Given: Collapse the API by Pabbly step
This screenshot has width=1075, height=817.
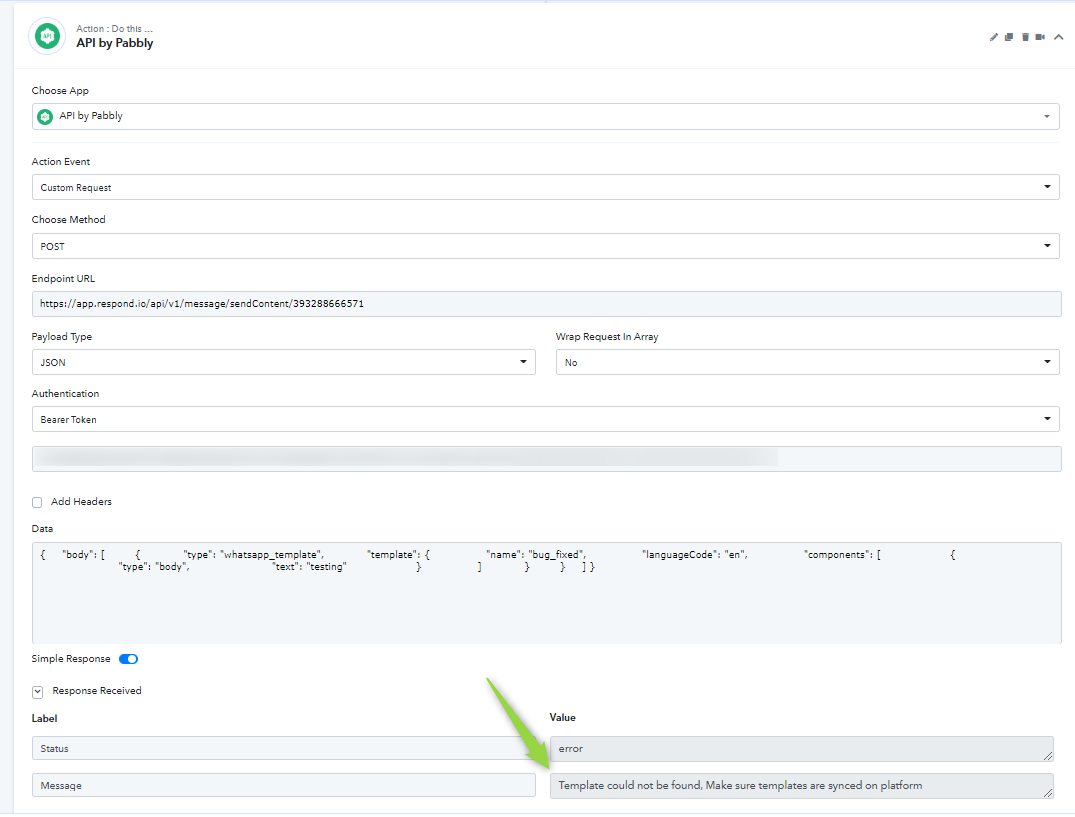Looking at the screenshot, I should (x=1059, y=37).
